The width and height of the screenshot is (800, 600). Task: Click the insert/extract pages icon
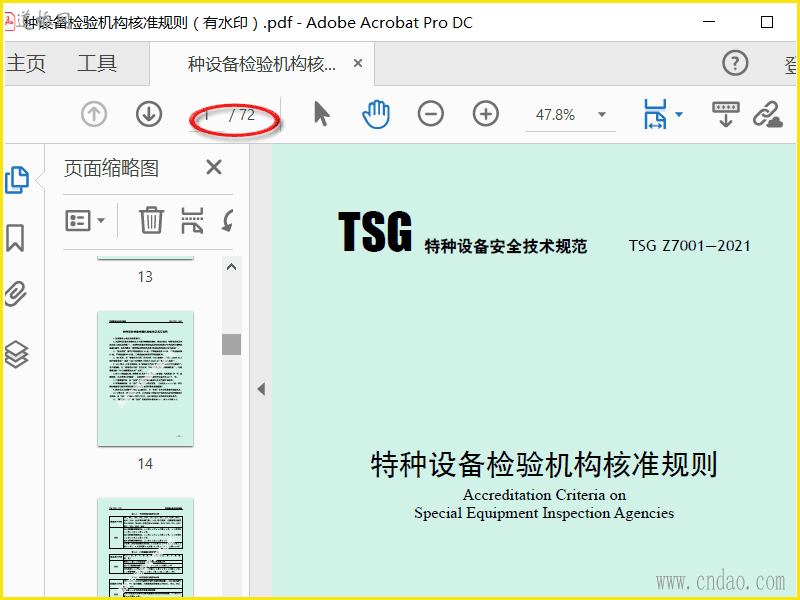pos(192,220)
